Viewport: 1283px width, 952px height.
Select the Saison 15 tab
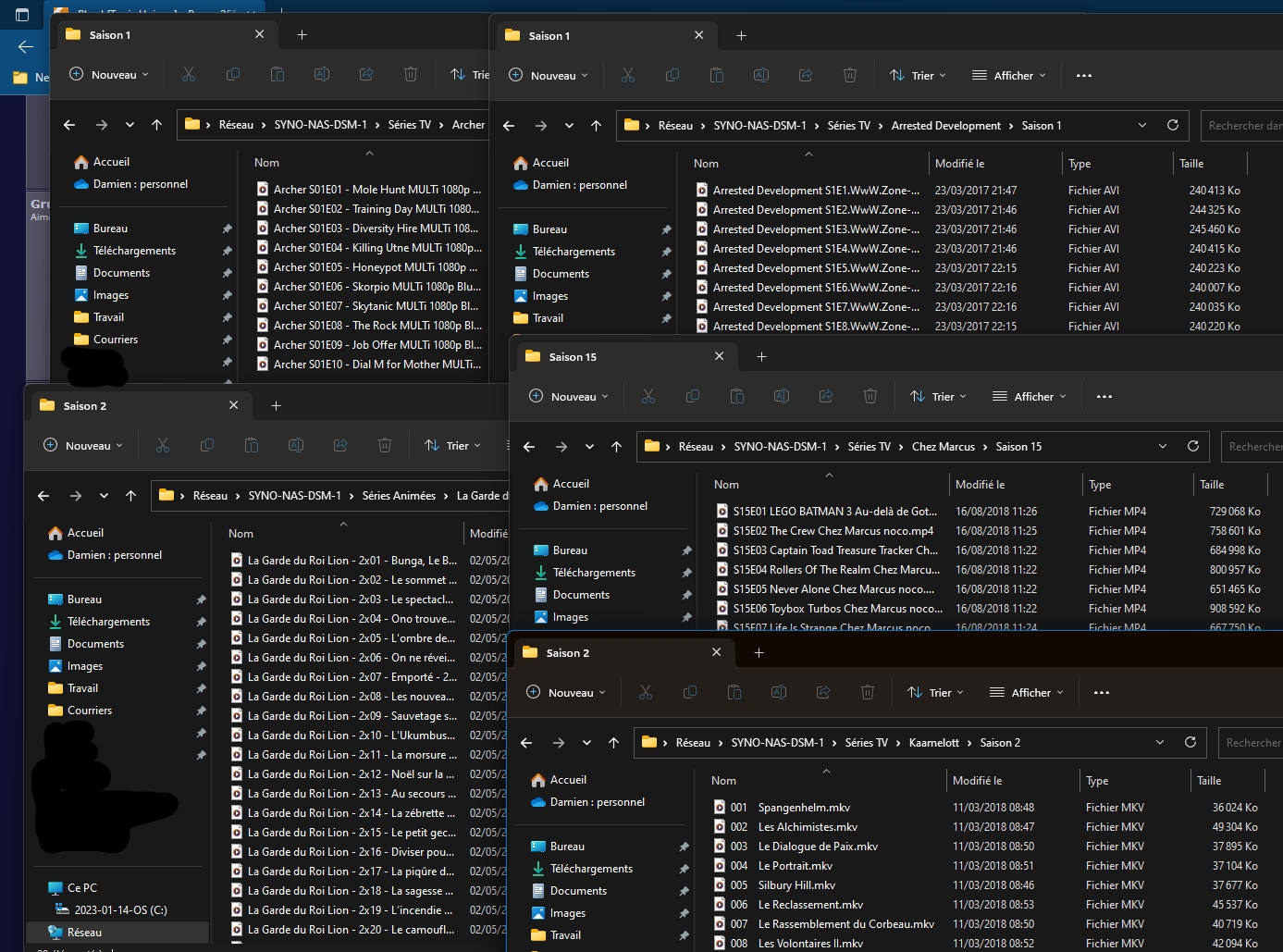pyautogui.click(x=574, y=357)
